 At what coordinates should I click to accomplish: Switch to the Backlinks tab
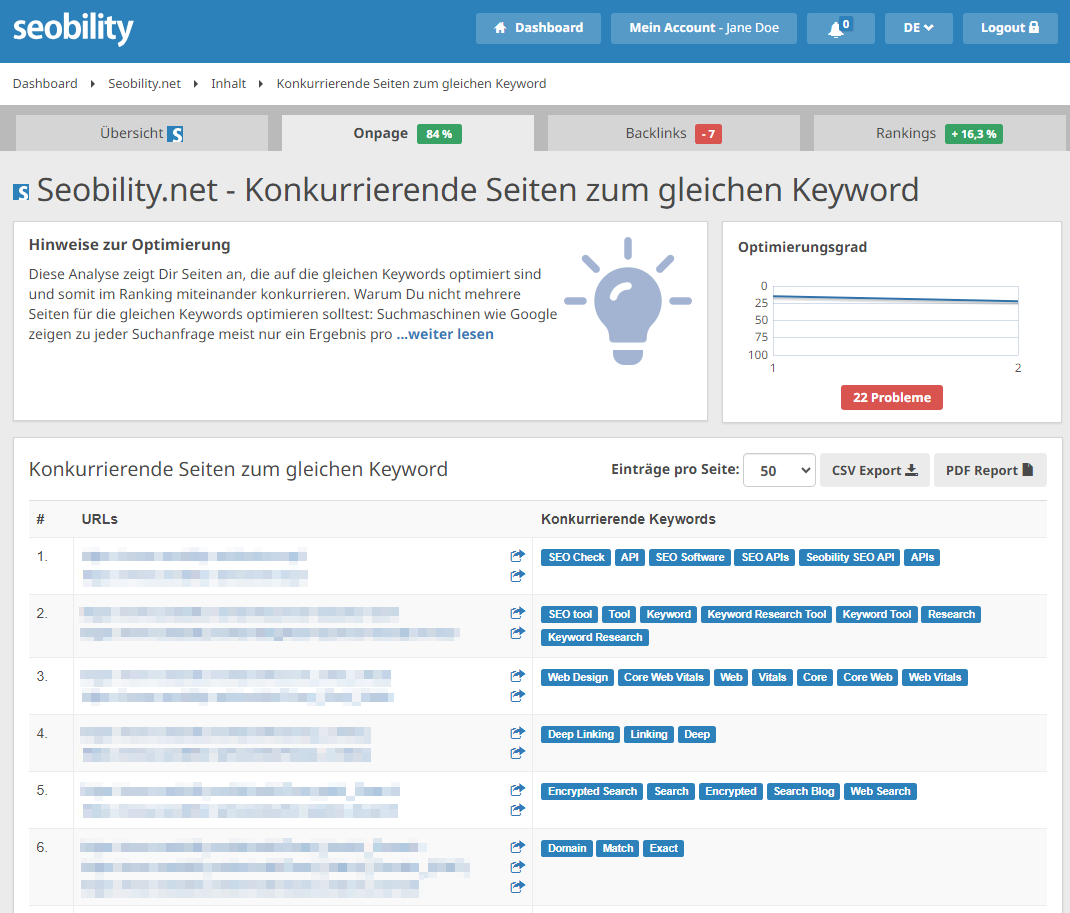tap(674, 133)
